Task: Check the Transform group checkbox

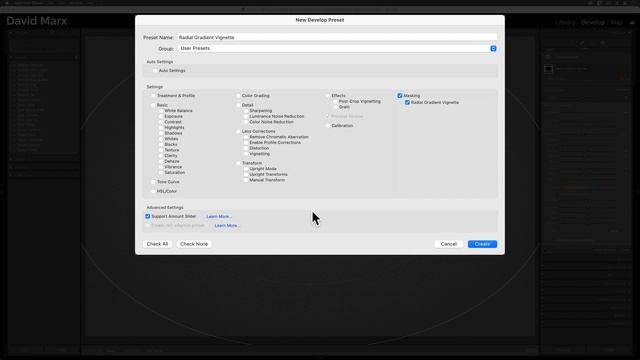Action: pos(238,163)
